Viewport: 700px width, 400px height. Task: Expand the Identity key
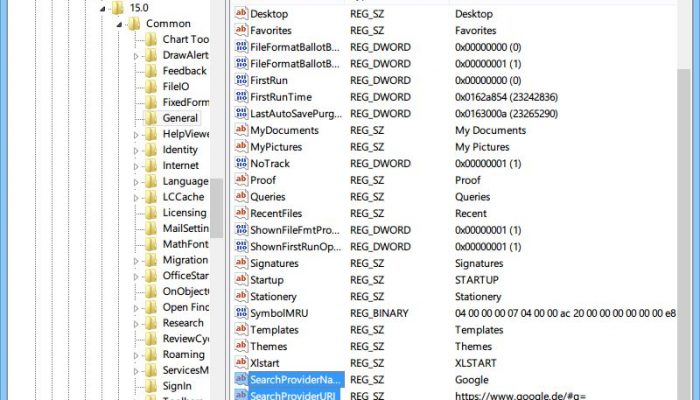[x=136, y=150]
